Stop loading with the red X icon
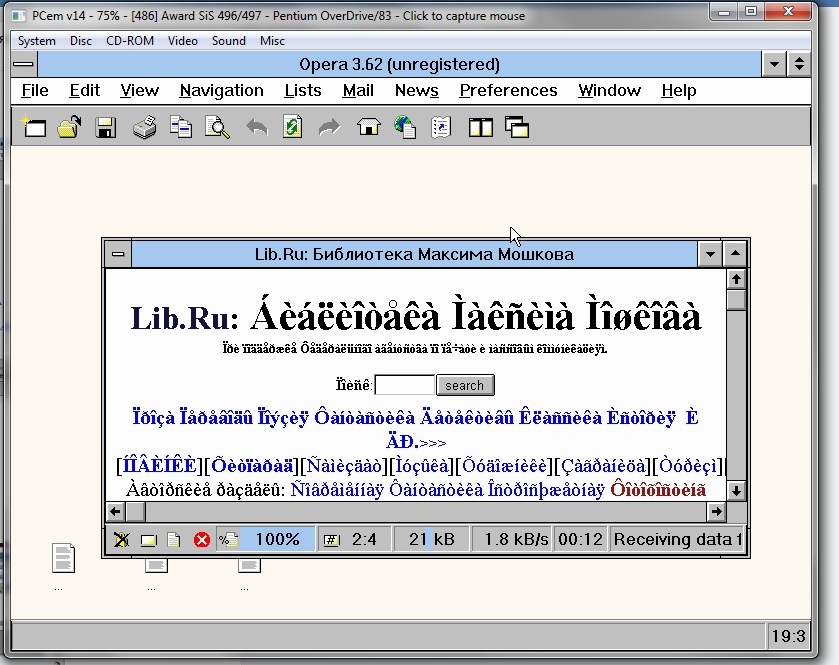This screenshot has width=839, height=665. click(x=202, y=540)
